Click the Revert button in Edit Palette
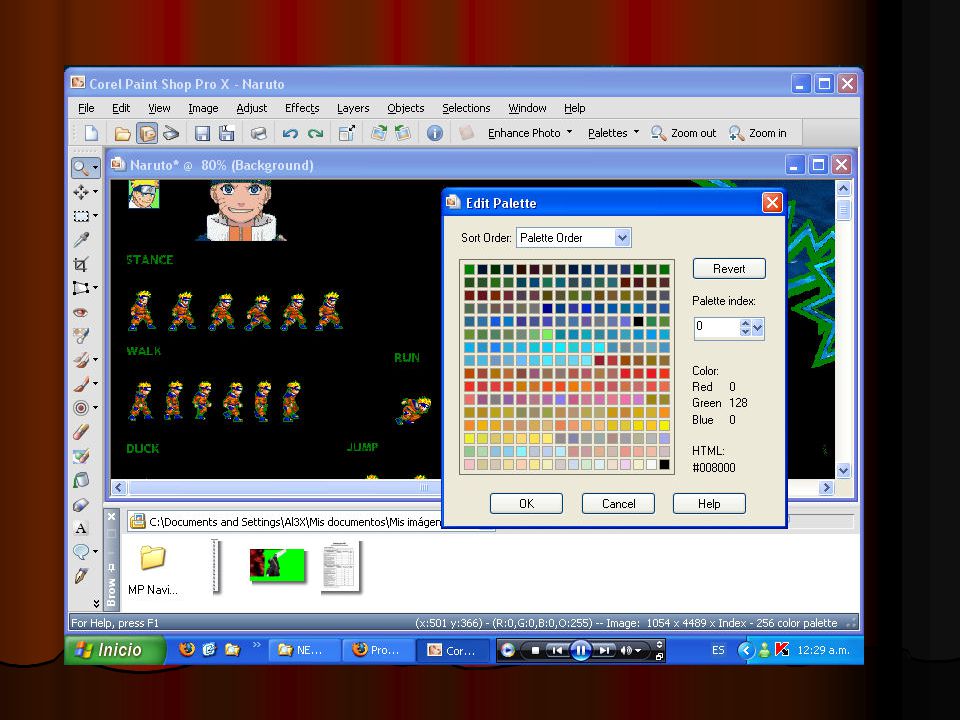 click(x=729, y=269)
